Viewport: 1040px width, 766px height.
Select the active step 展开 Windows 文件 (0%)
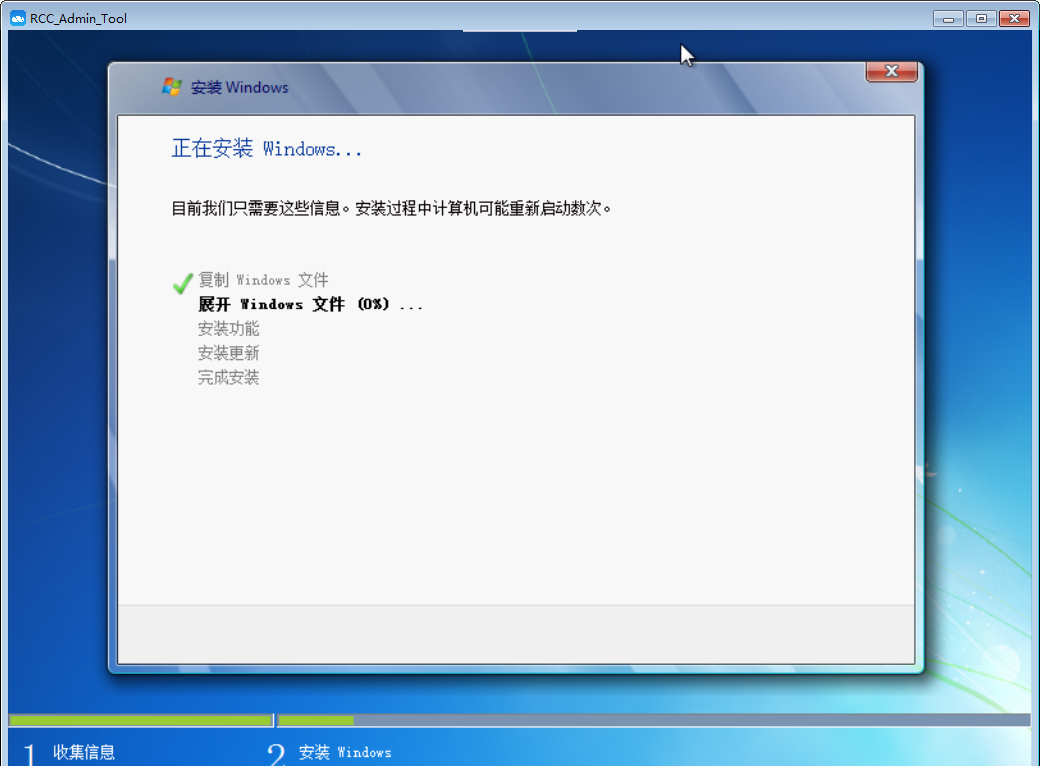(310, 304)
